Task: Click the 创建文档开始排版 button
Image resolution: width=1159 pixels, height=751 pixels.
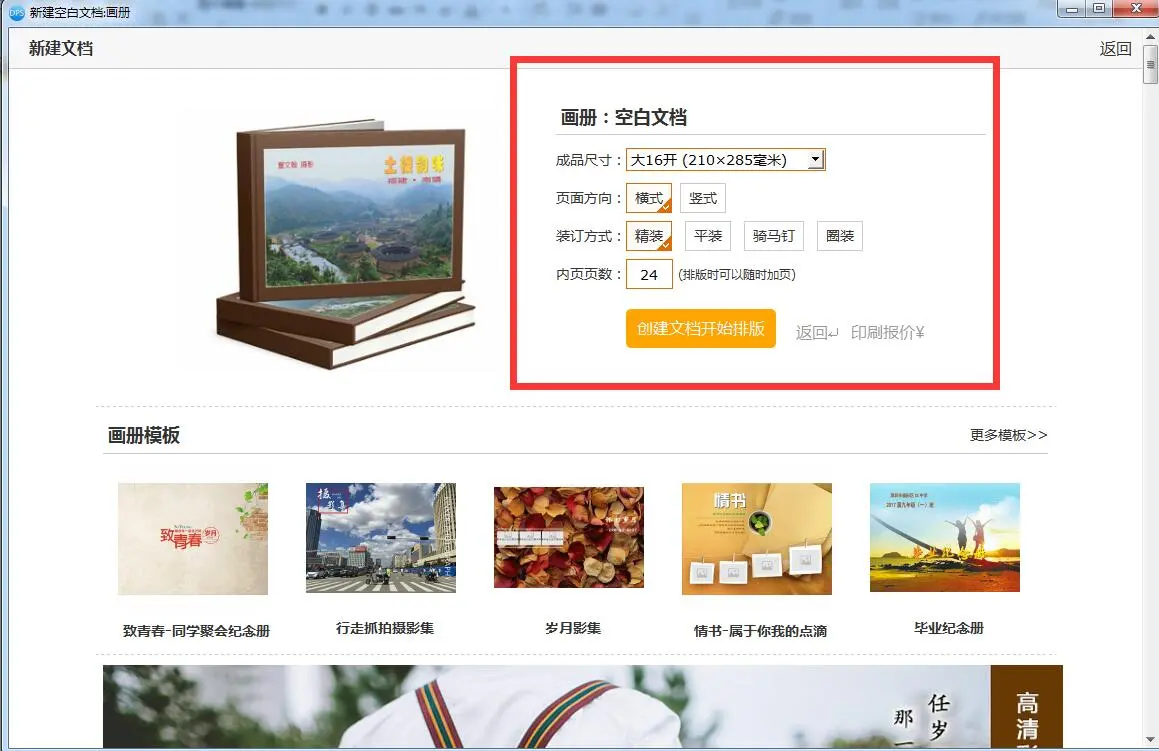Action: coord(700,328)
